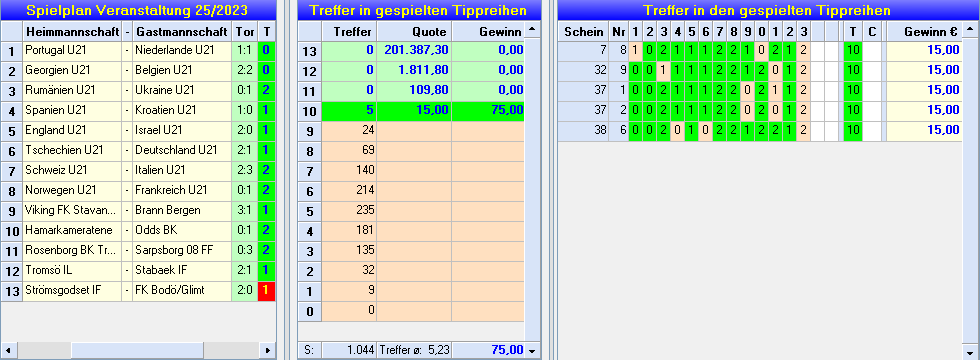Viewport: 980px width, 360px height.
Task: Select ticket row Schein 38 Nr 6
Action: pos(759,131)
